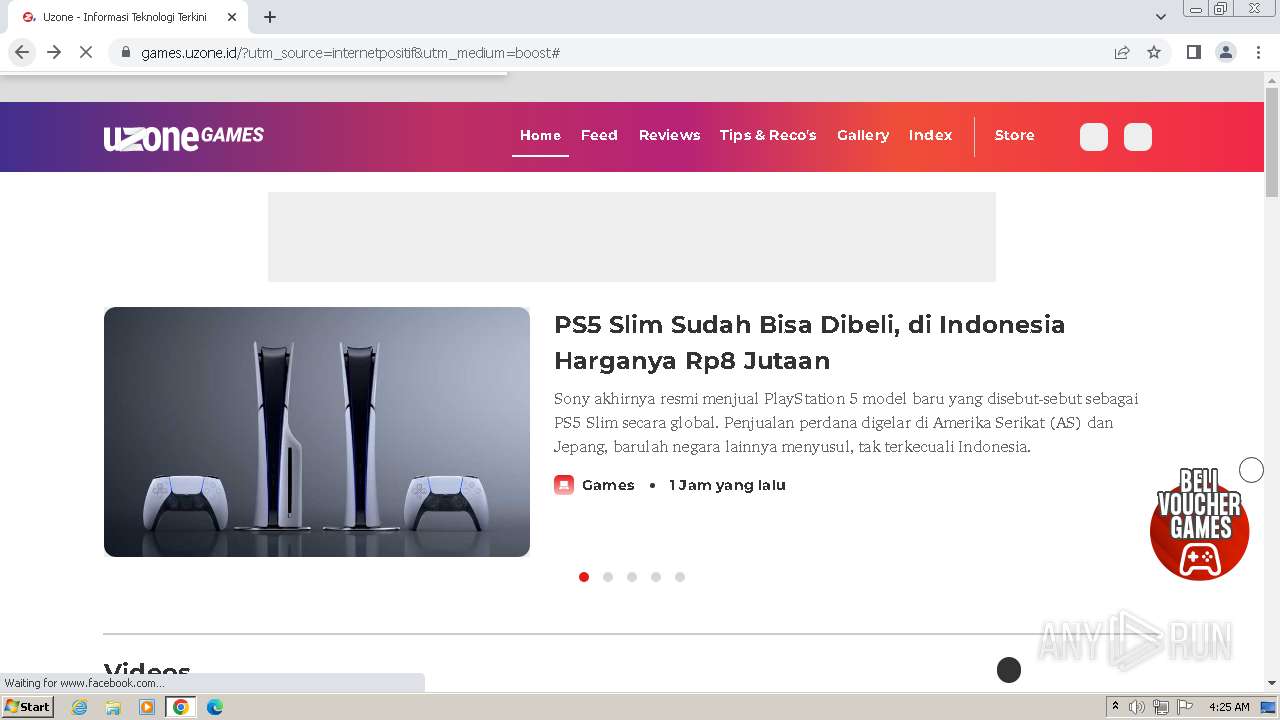Click the network tray icon
Image resolution: width=1280 pixels, height=720 pixels.
pyautogui.click(x=1161, y=707)
